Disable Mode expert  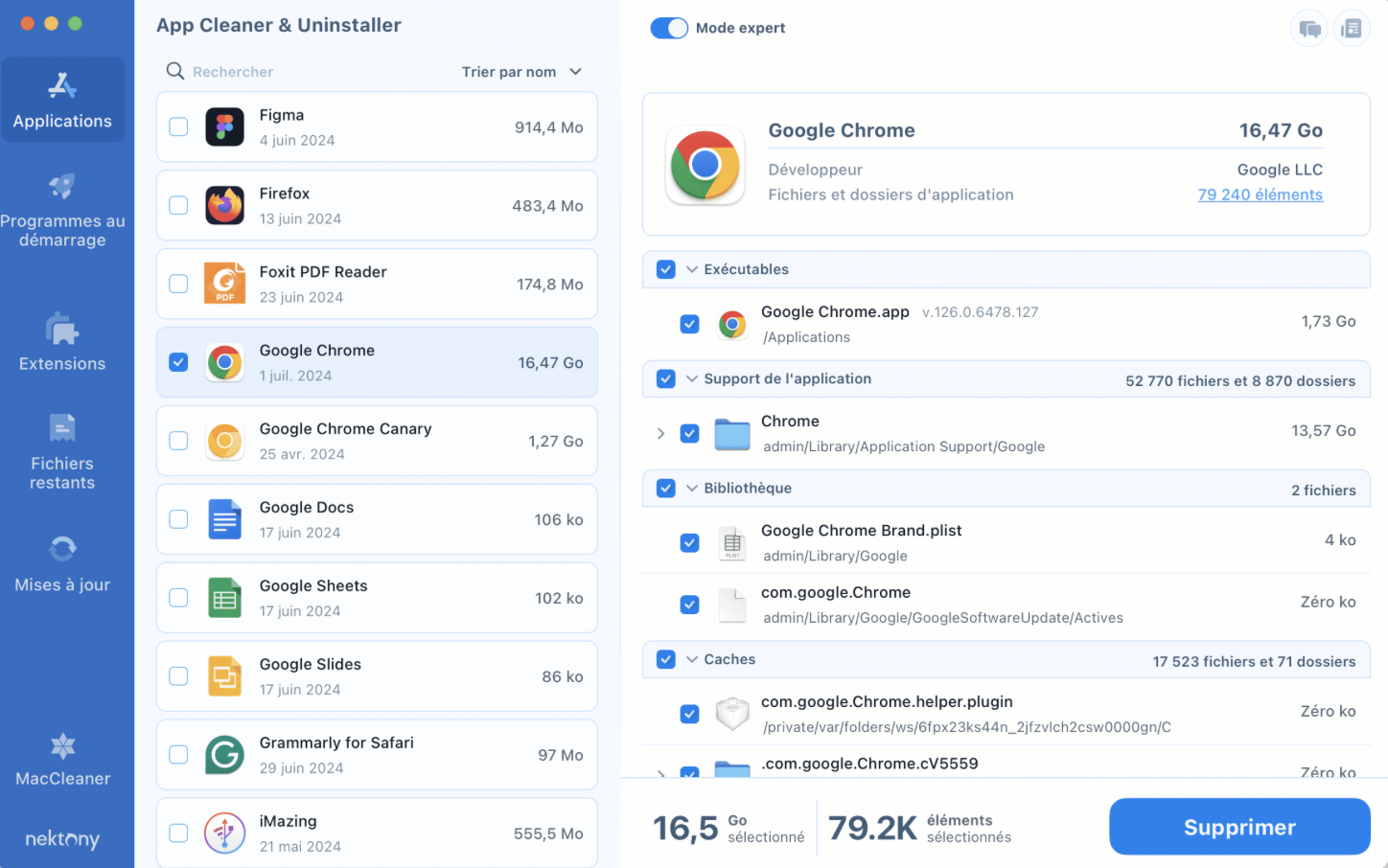point(669,28)
